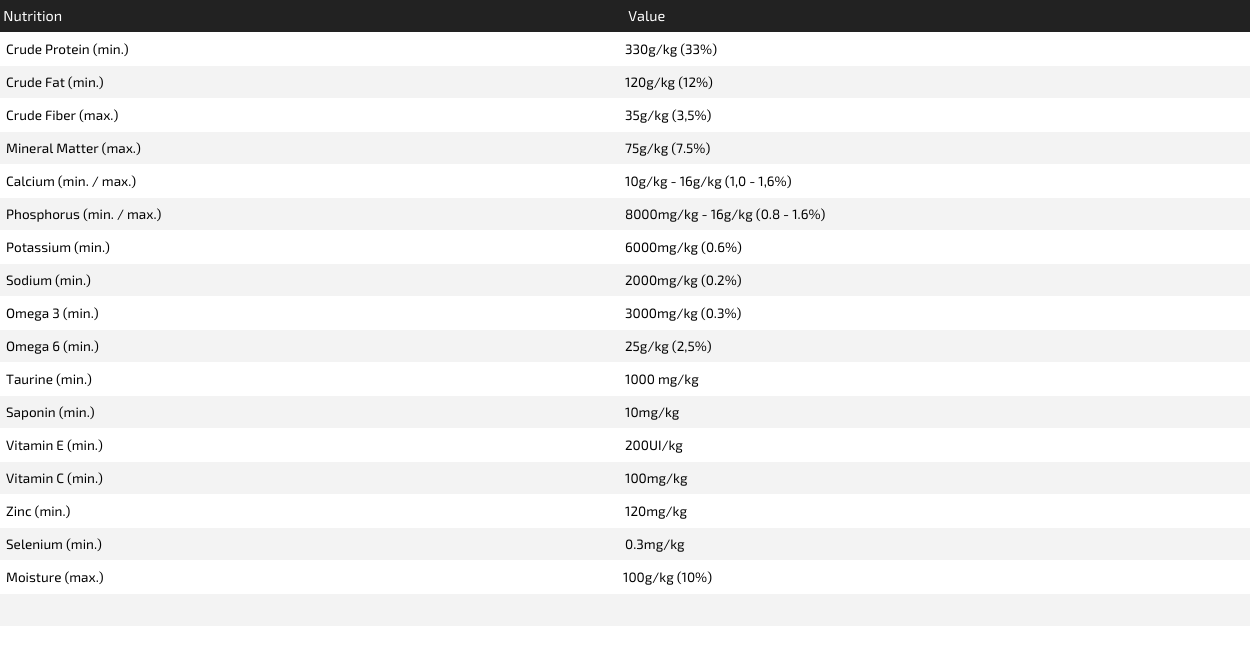
Task: Click the Crude Fiber value 35g/kg (3,5%)
Action: pyautogui.click(x=668, y=115)
